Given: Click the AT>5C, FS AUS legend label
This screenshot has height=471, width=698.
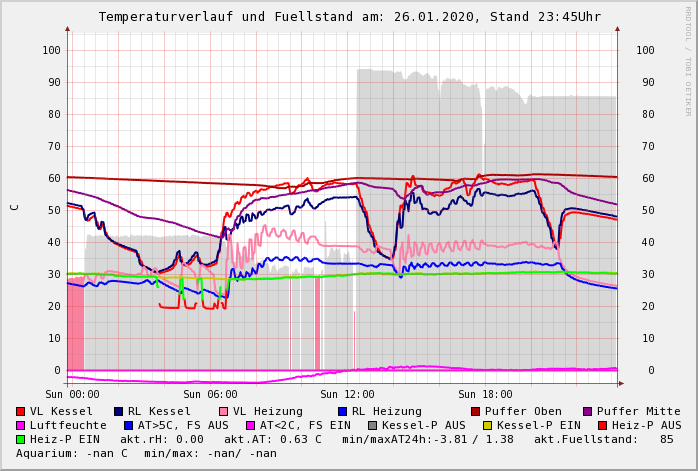Looking at the screenshot, I should (x=183, y=425).
